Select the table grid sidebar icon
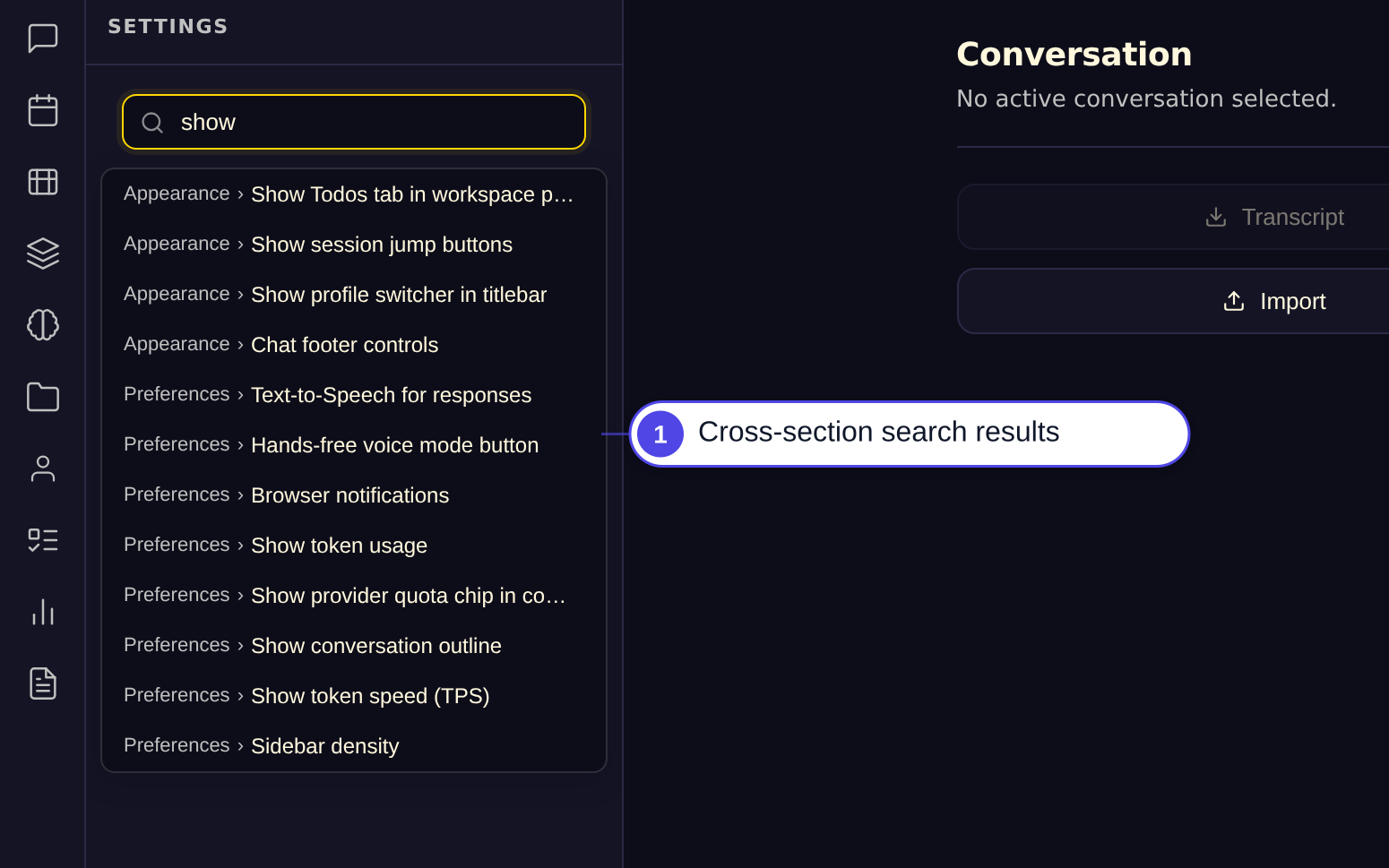The image size is (1389, 868). 42,182
